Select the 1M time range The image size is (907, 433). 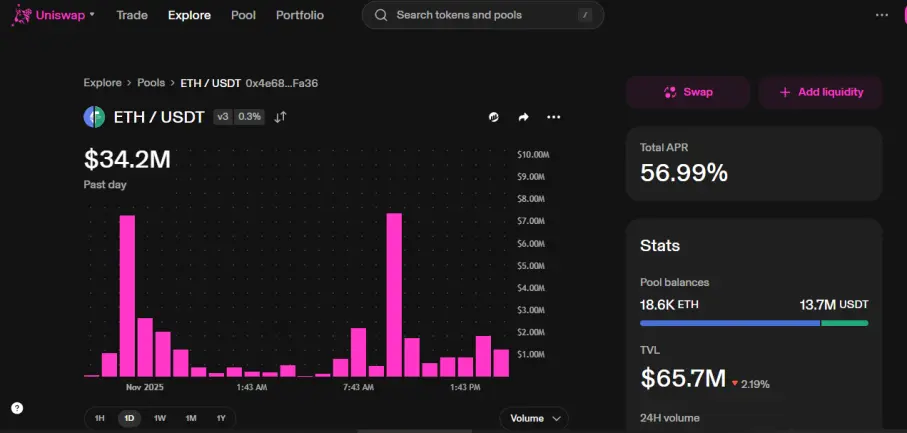pos(191,418)
